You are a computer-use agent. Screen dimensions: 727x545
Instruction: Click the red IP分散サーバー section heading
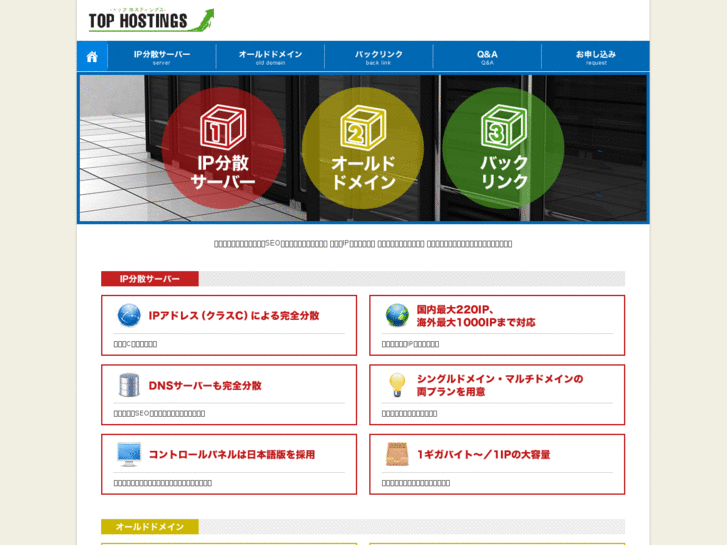click(150, 279)
